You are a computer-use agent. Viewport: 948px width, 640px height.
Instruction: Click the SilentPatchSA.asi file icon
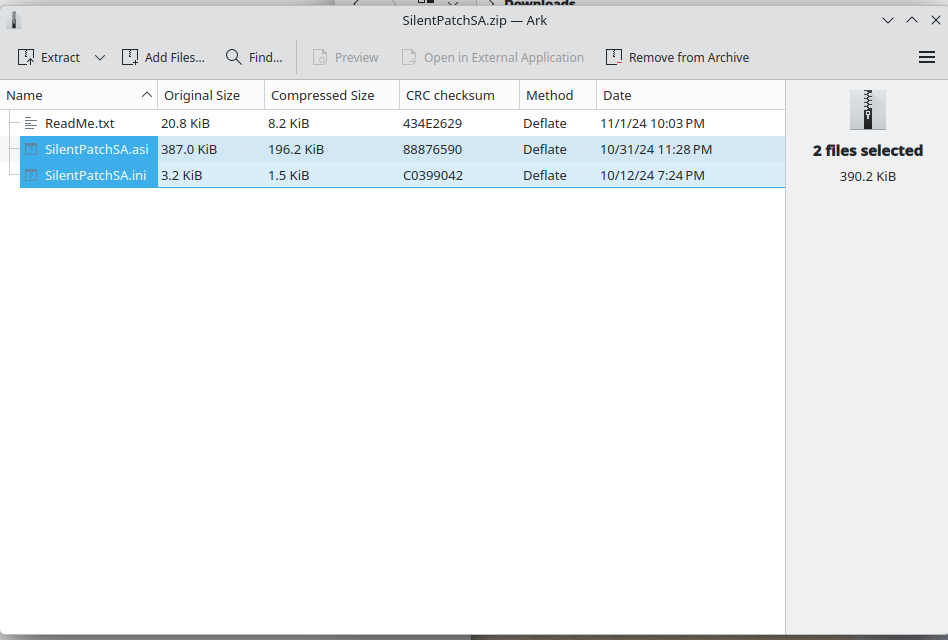click(31, 149)
